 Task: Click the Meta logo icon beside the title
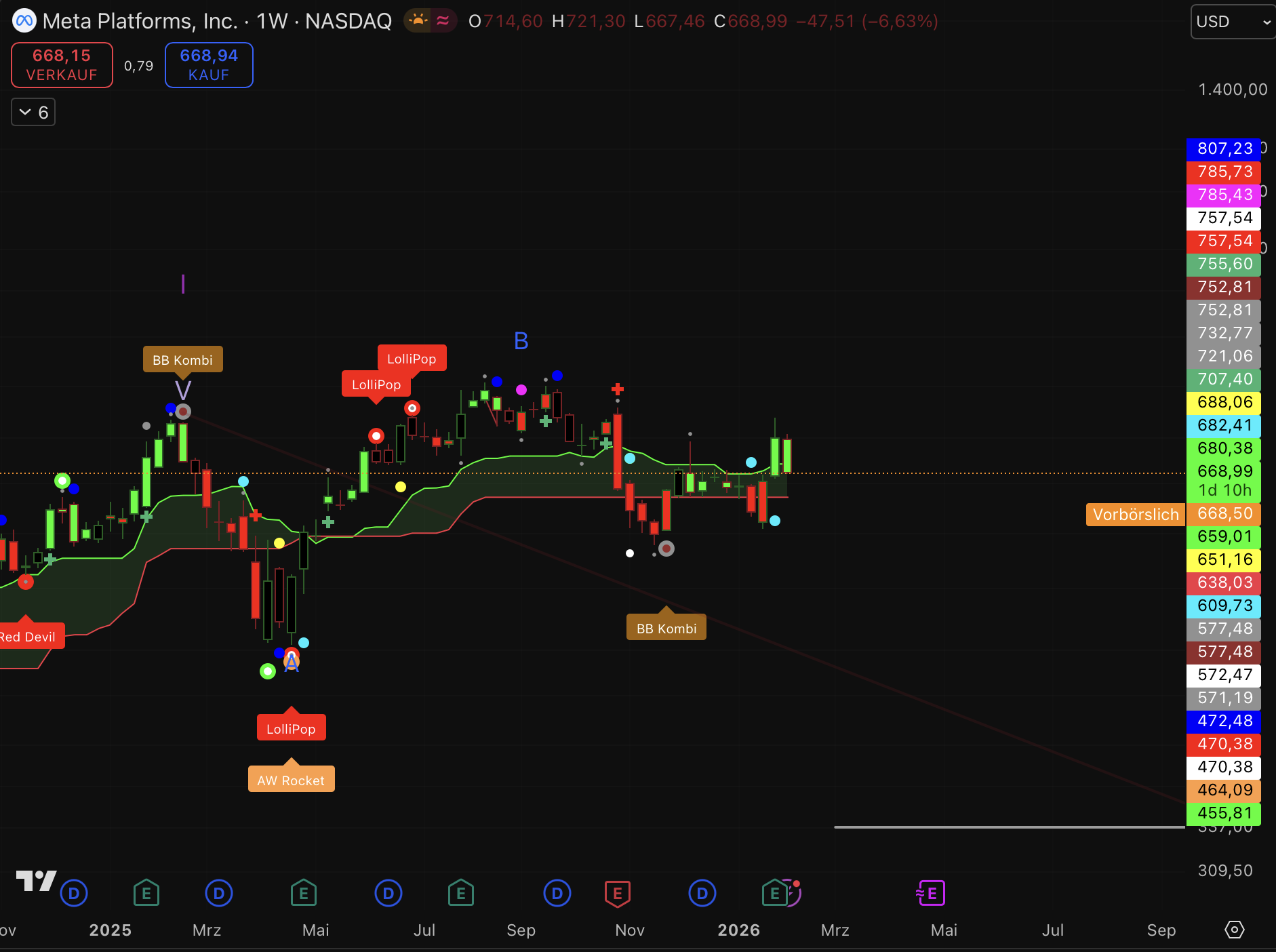(24, 21)
